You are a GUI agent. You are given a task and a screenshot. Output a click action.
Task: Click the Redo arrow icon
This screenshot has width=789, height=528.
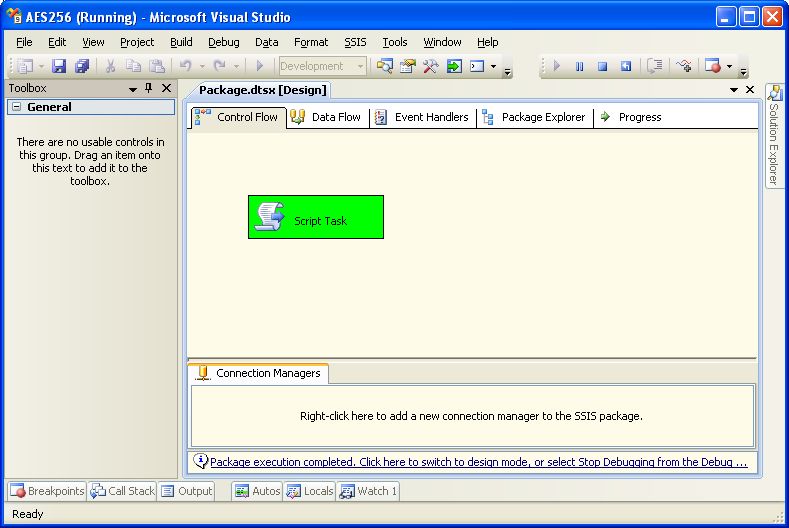tap(219, 66)
